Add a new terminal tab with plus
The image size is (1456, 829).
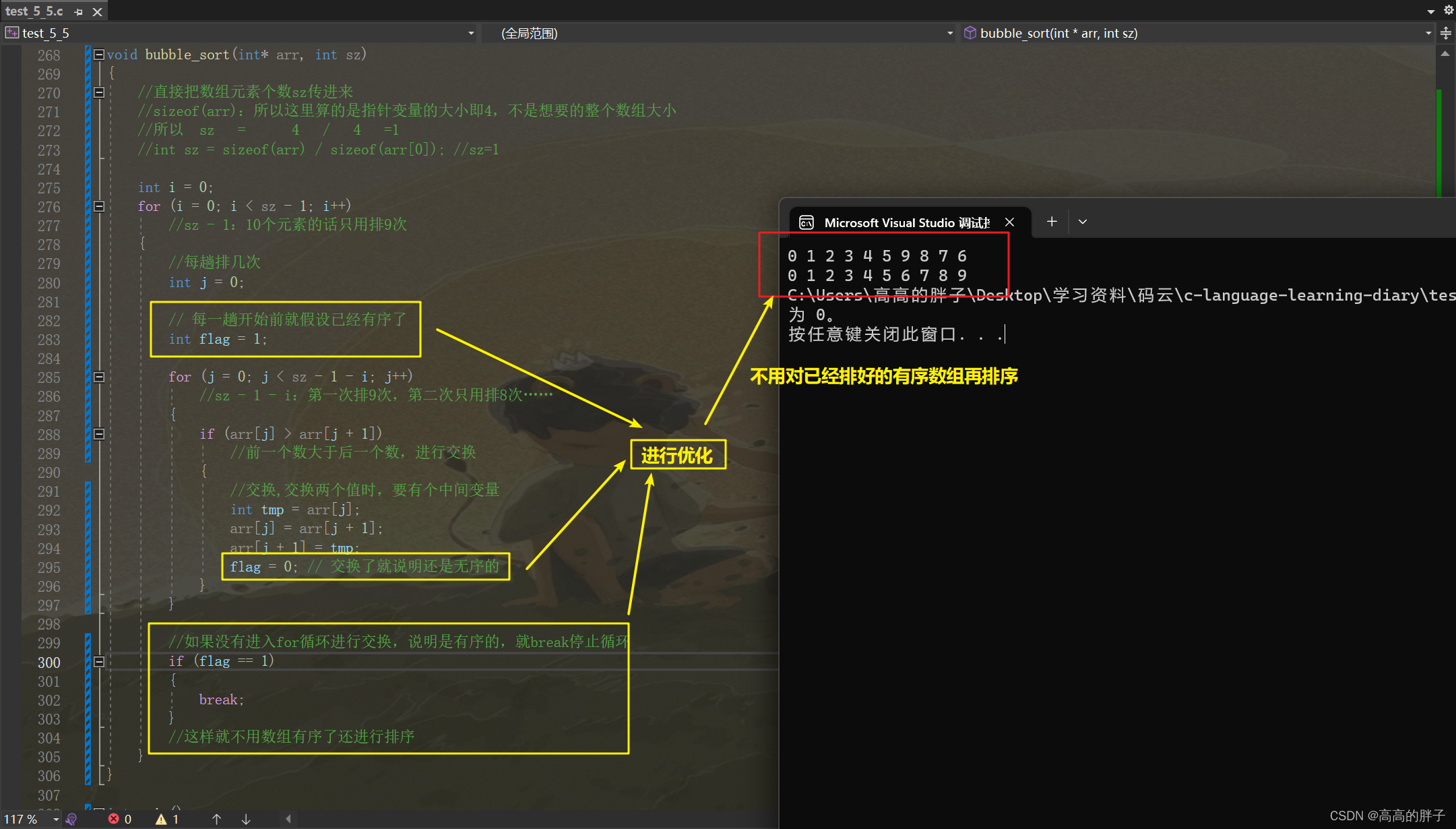(1052, 222)
